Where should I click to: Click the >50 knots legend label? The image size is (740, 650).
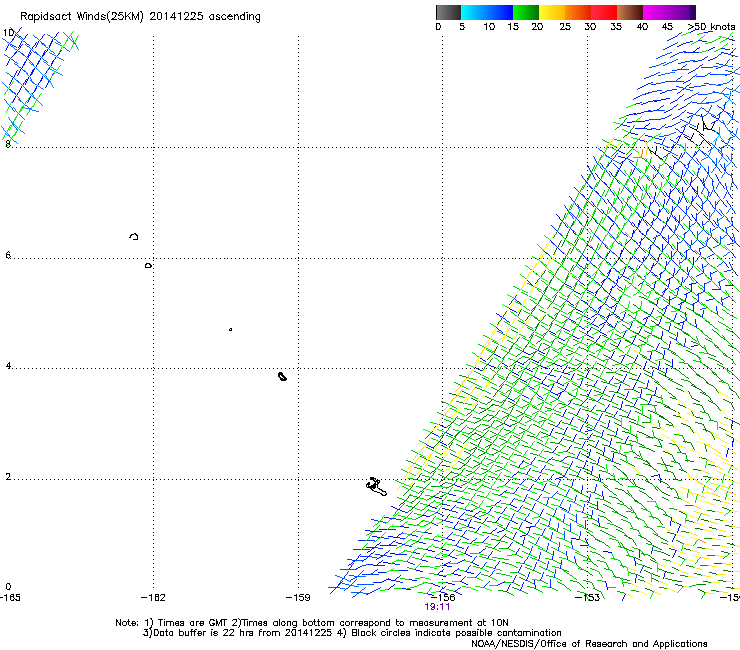tap(711, 27)
